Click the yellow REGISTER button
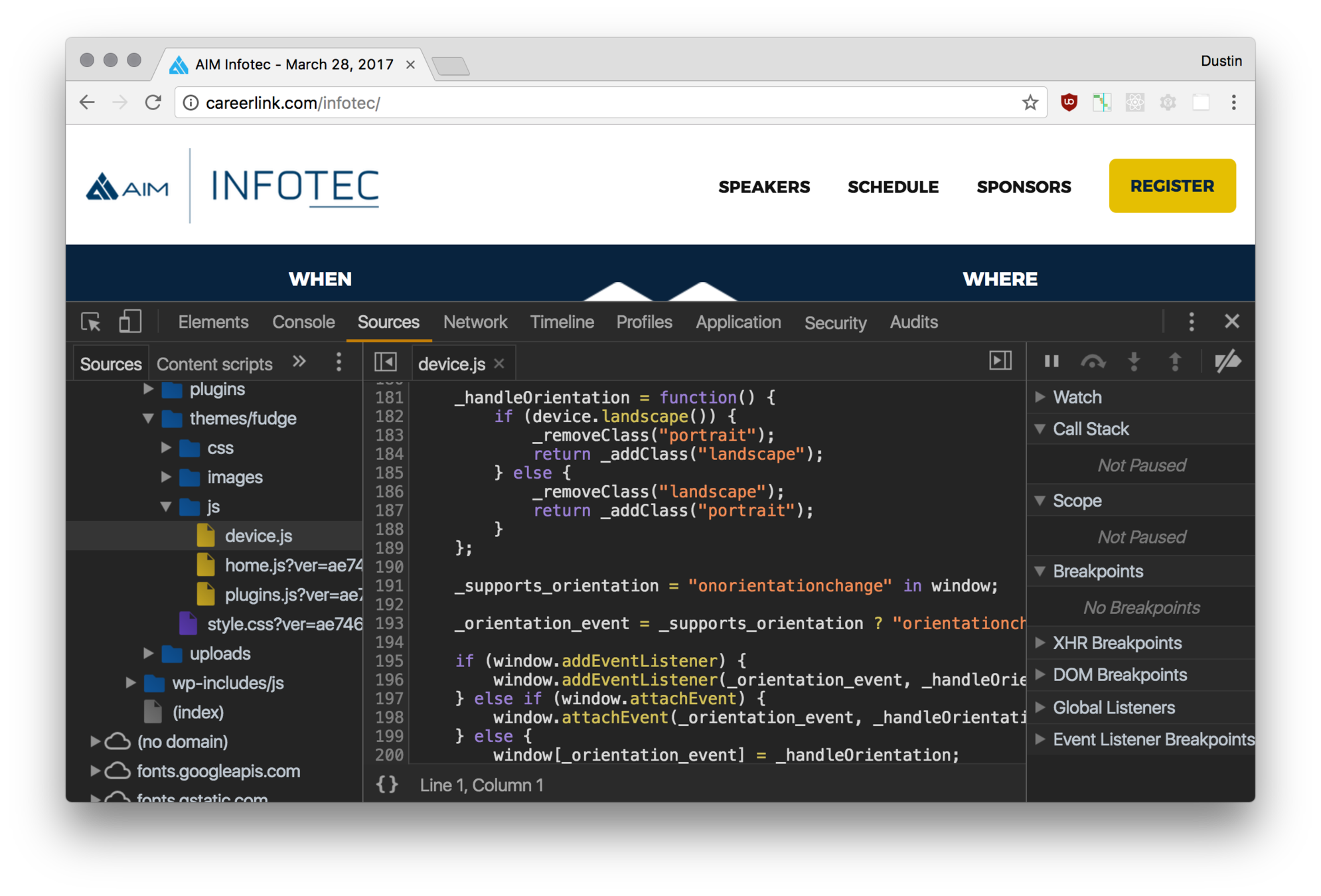1321x896 pixels. pyautogui.click(x=1172, y=186)
